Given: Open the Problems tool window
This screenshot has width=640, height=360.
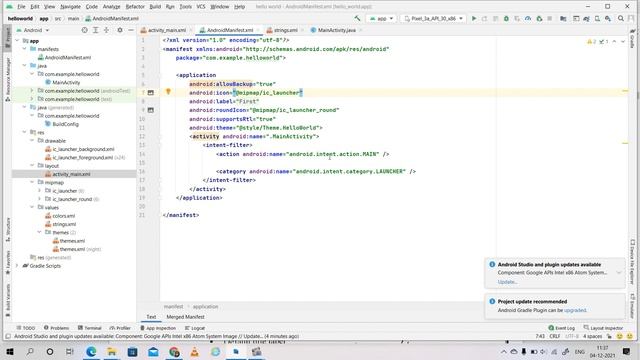Looking at the screenshot, I should point(57,328).
